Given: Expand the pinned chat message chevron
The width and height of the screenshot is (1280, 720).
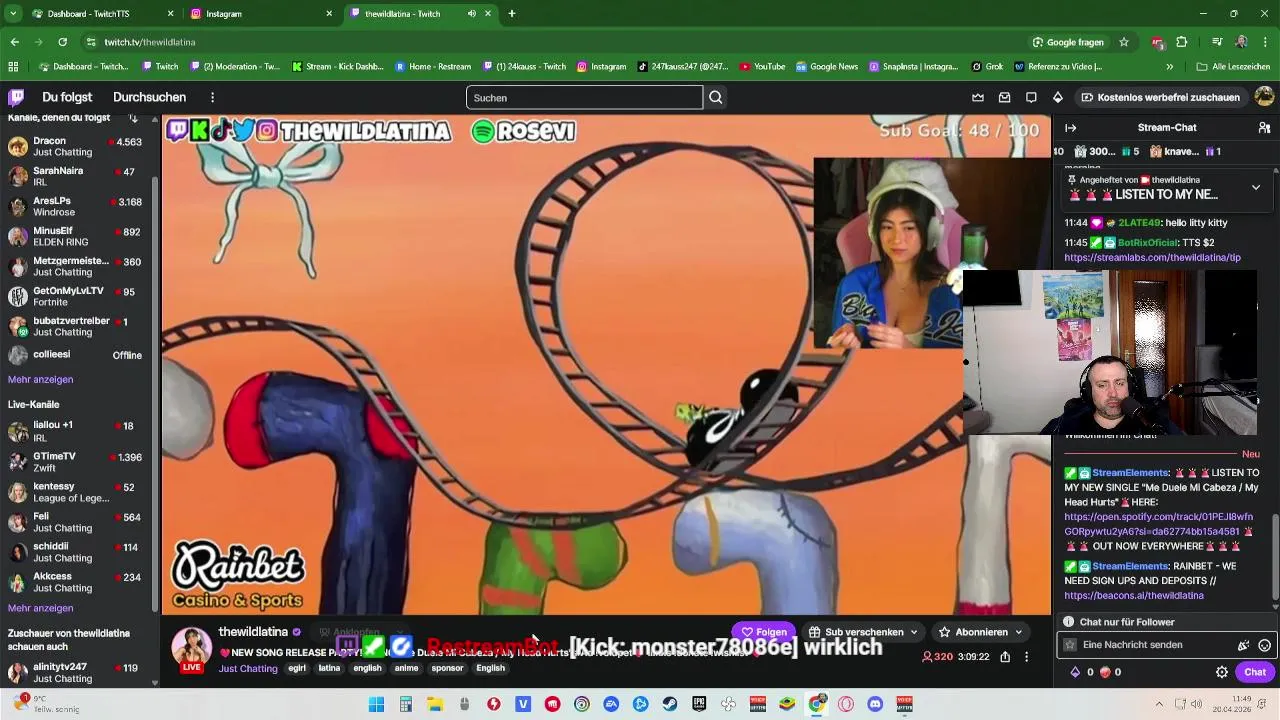Looking at the screenshot, I should 1256,187.
